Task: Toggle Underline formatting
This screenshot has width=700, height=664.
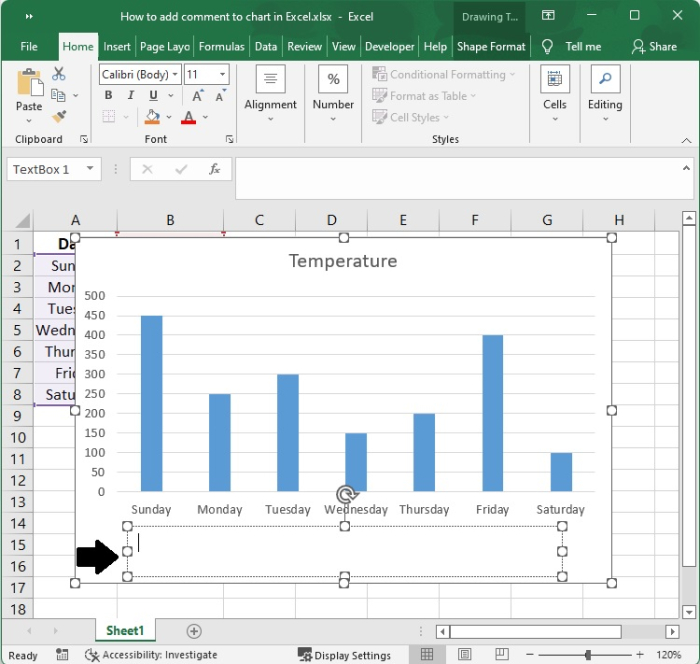Action: click(152, 96)
